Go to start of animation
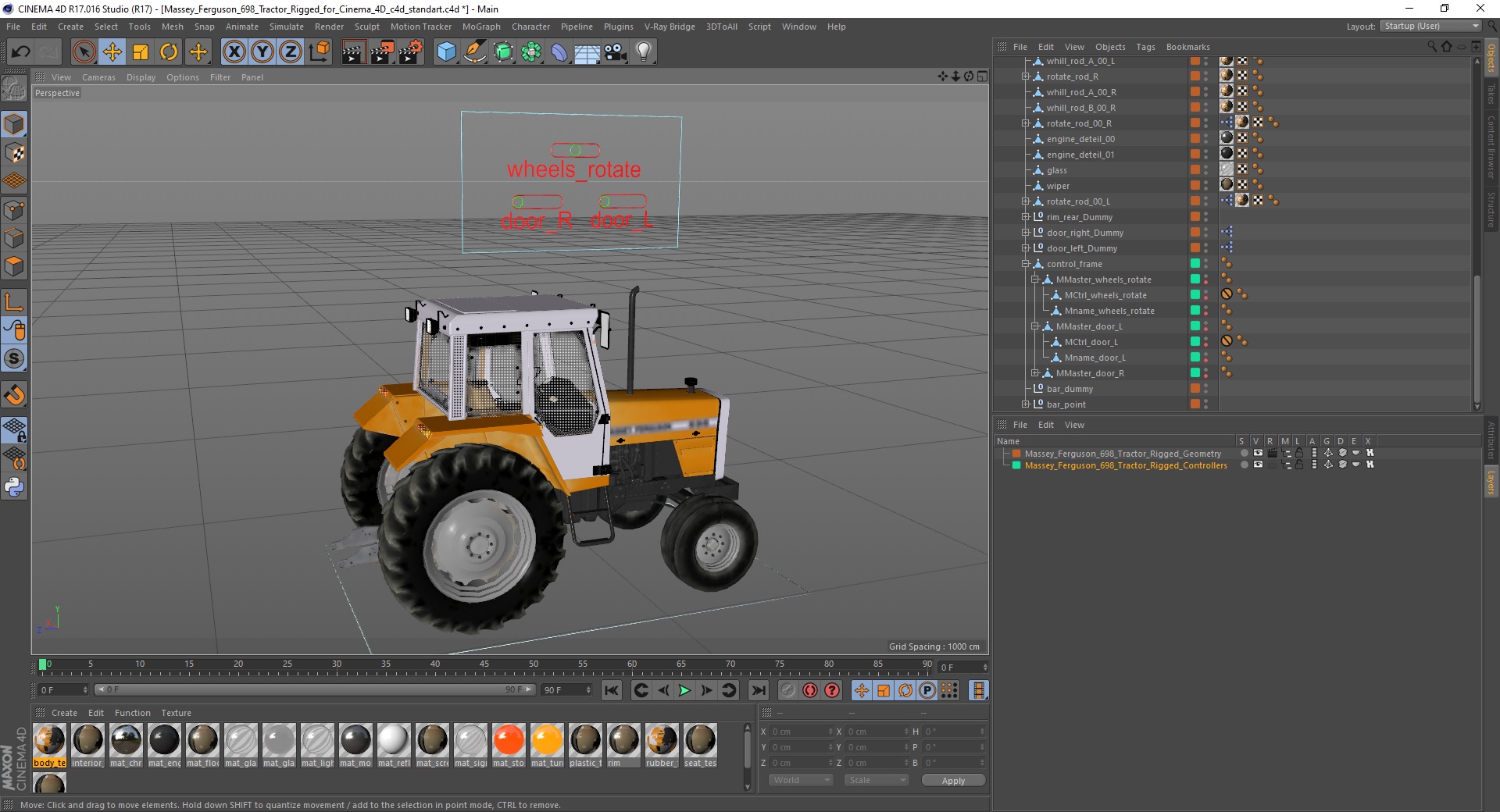 (612, 690)
